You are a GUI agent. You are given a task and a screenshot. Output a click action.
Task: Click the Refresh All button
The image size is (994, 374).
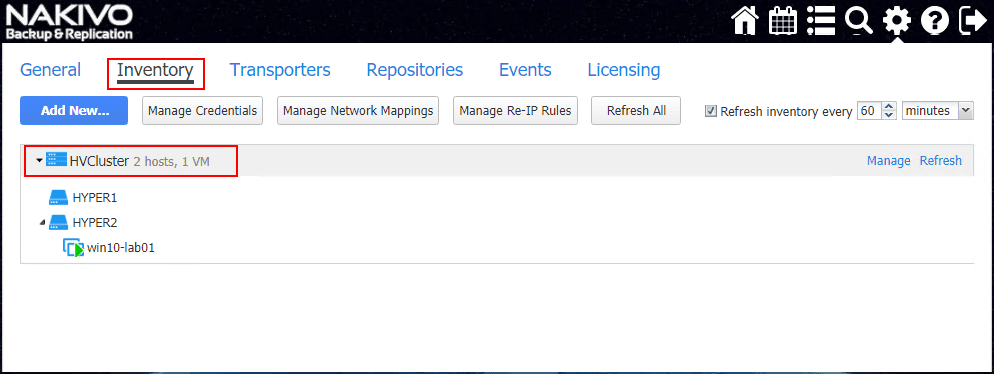pos(636,110)
